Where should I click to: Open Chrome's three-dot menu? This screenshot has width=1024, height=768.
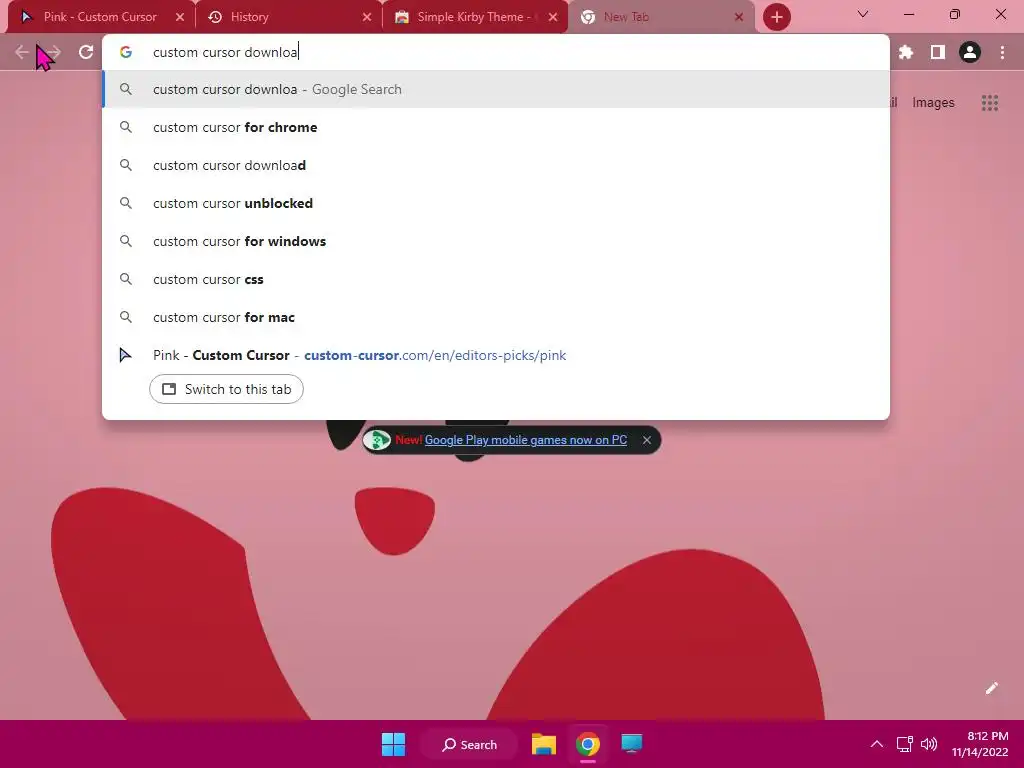coord(1002,52)
